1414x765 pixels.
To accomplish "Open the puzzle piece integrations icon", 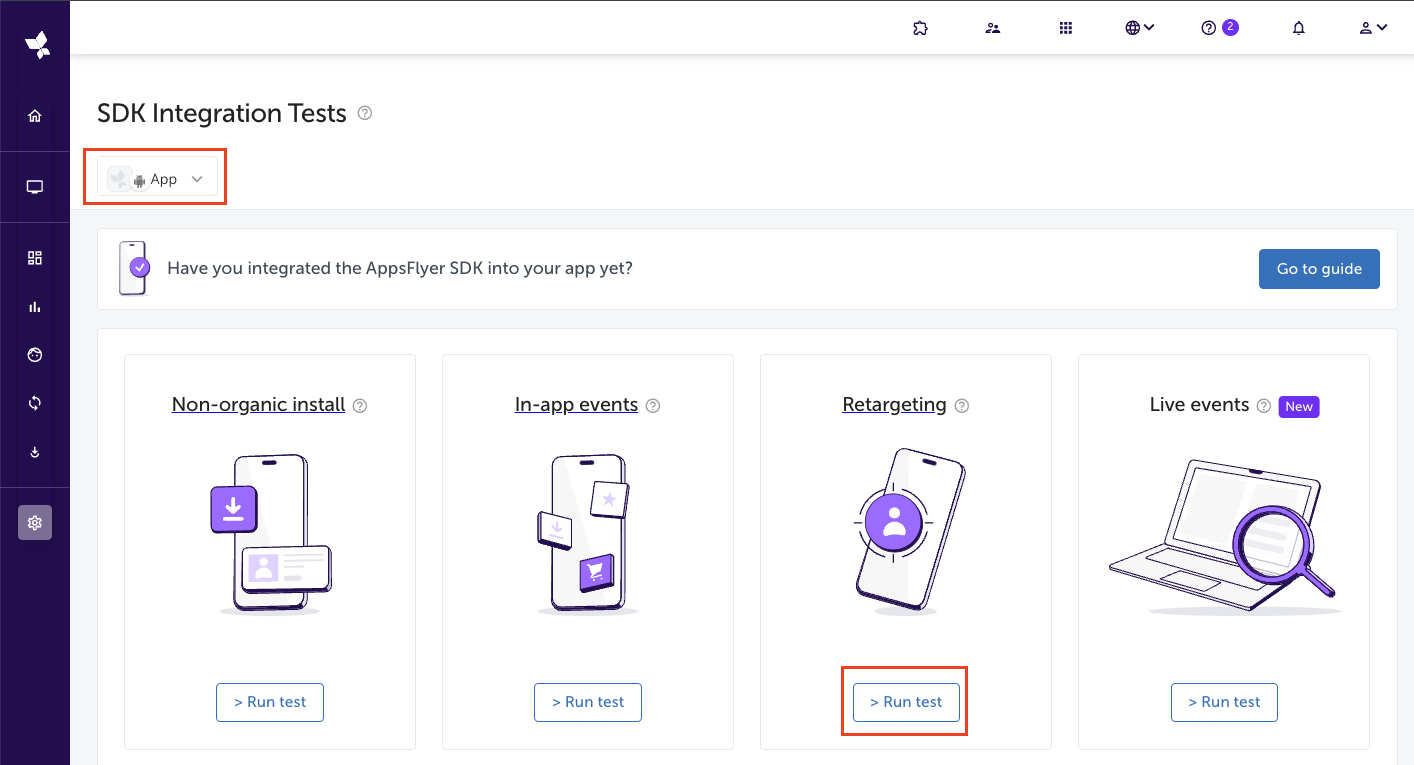I will [x=920, y=28].
